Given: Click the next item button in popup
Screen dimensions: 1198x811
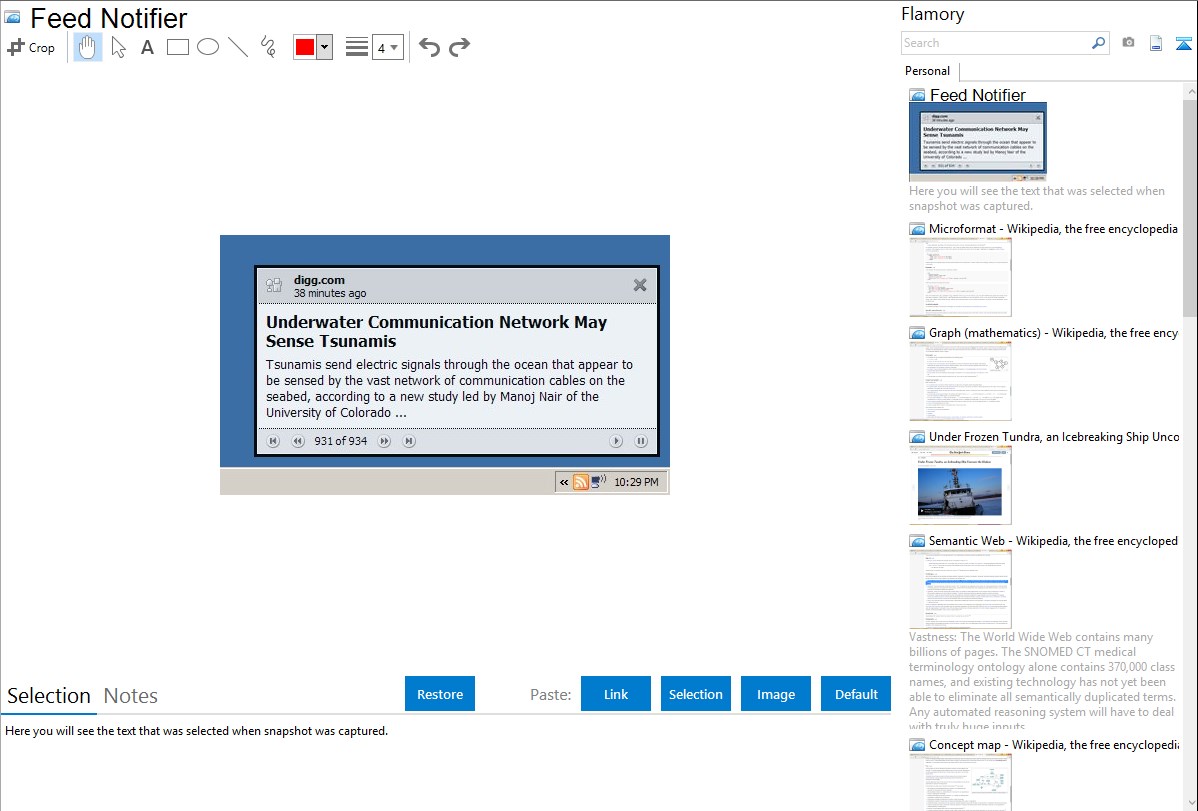Looking at the screenshot, I should pyautogui.click(x=384, y=441).
